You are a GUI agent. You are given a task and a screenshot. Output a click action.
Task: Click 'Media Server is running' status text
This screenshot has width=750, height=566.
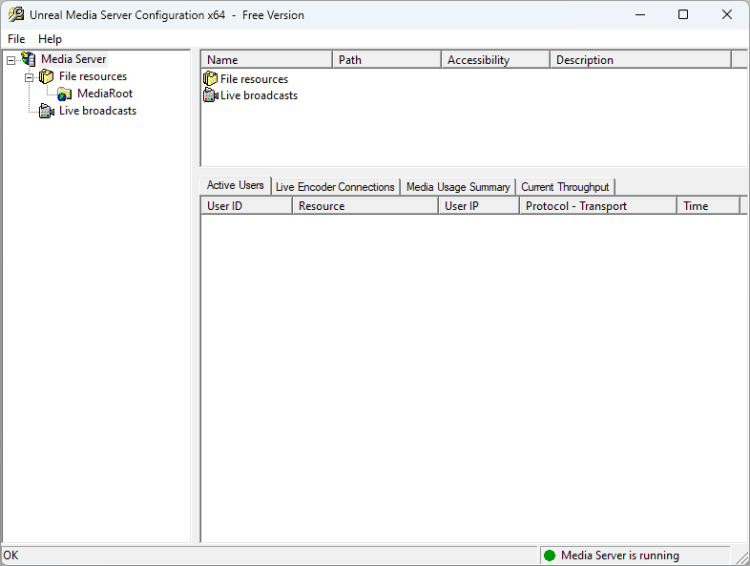click(x=620, y=555)
